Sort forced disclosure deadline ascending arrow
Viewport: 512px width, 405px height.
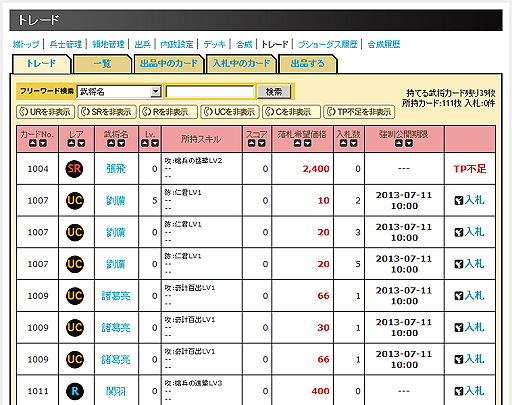tap(399, 143)
